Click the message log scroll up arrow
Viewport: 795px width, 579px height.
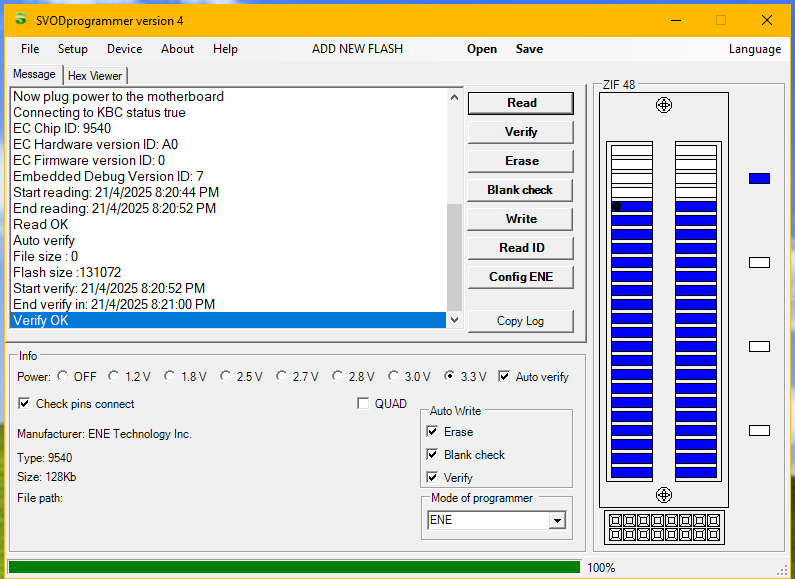[x=454, y=97]
